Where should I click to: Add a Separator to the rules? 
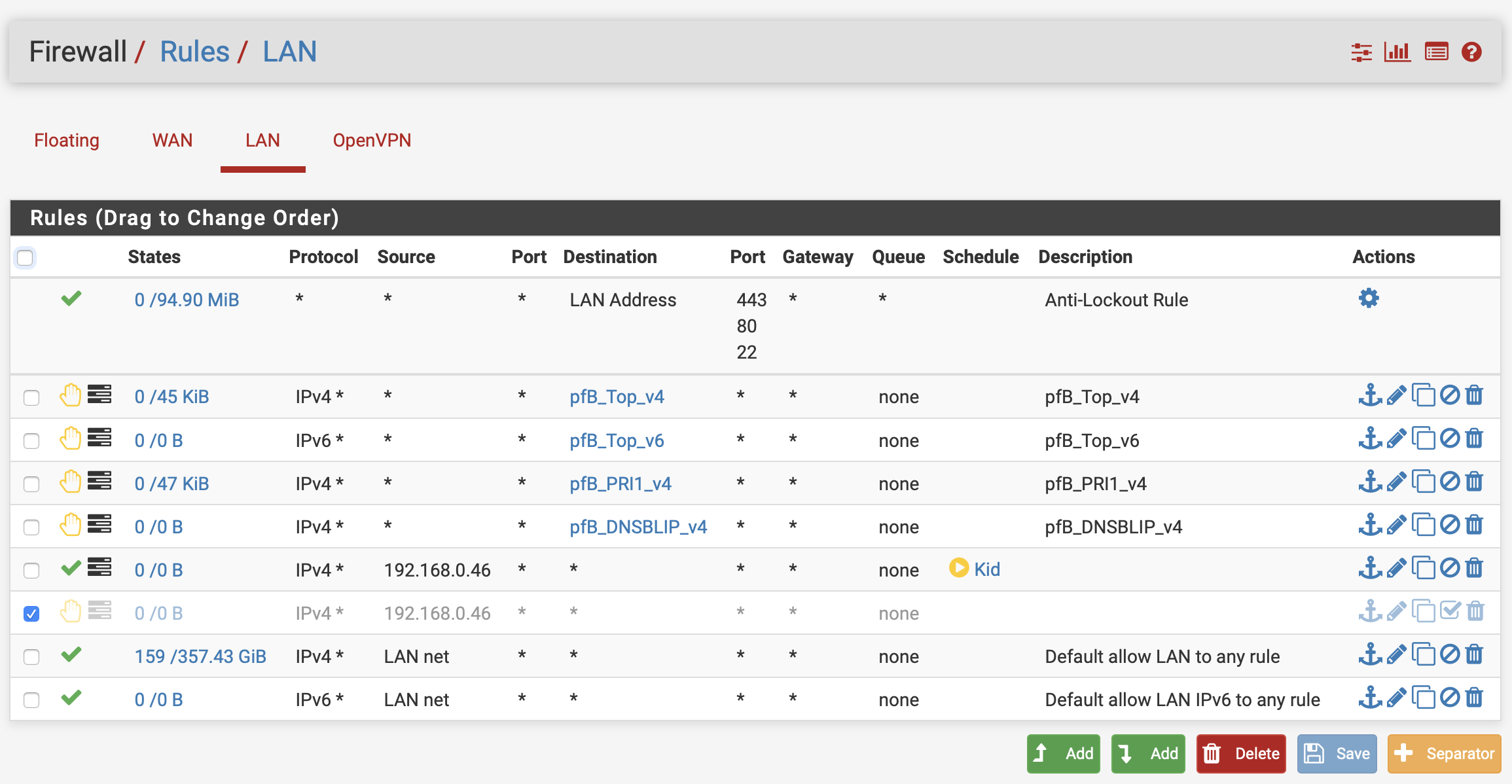pyautogui.click(x=1444, y=753)
